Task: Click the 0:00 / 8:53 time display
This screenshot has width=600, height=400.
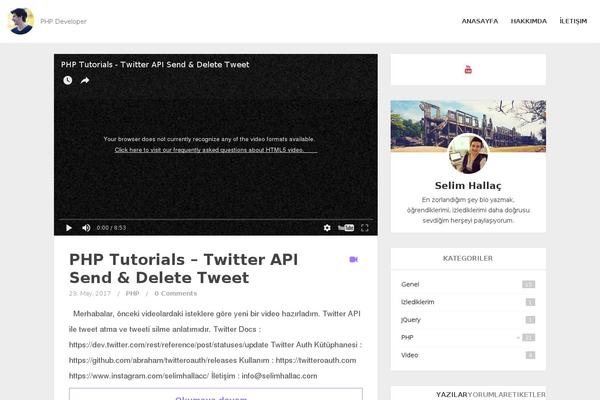Action: (x=111, y=228)
